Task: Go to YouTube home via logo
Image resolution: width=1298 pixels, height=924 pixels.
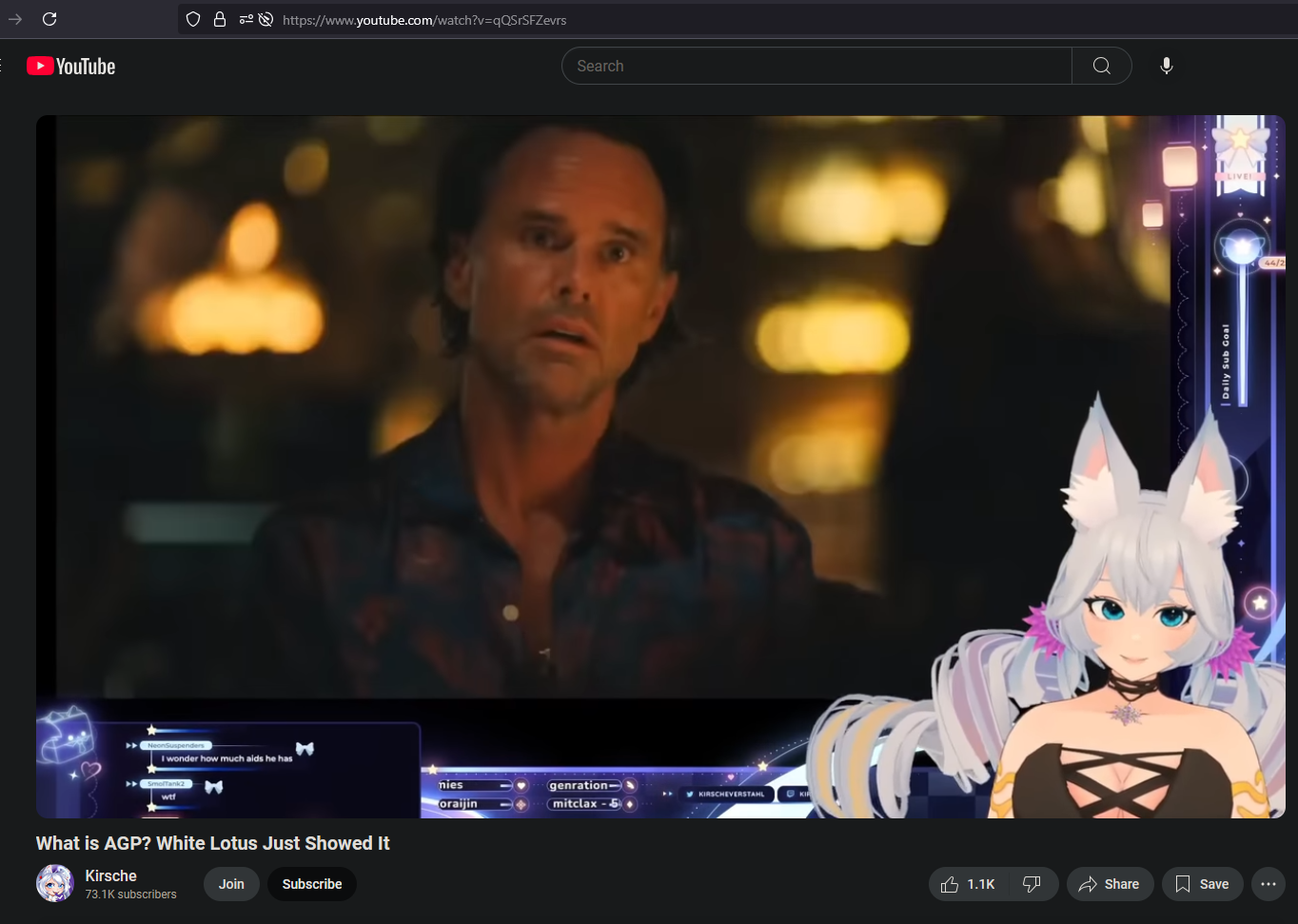Action: point(71,66)
